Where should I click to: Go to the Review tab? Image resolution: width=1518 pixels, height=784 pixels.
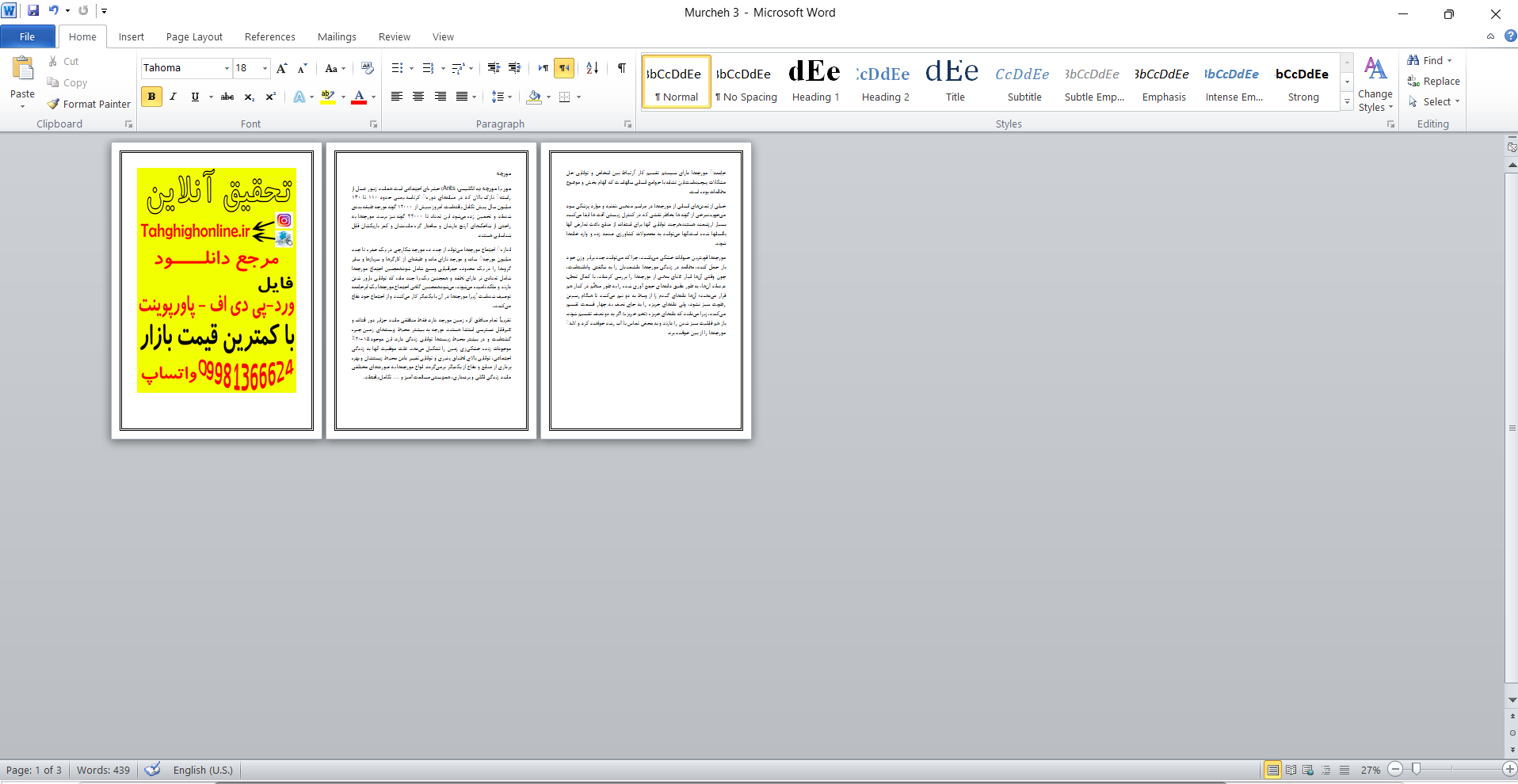coord(395,36)
